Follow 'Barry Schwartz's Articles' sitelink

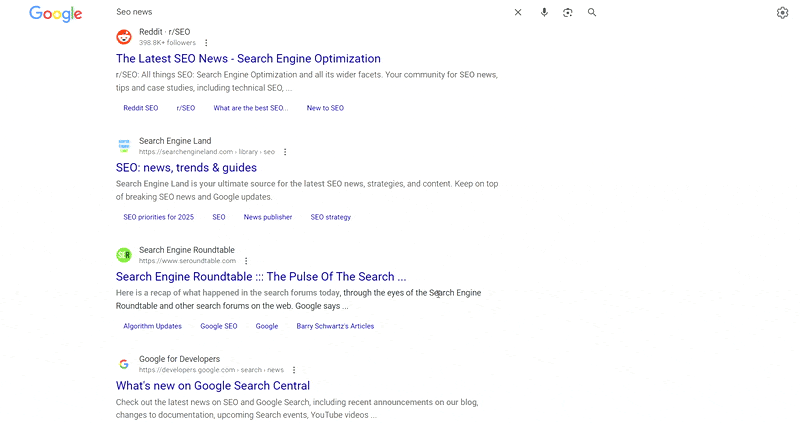335,327
